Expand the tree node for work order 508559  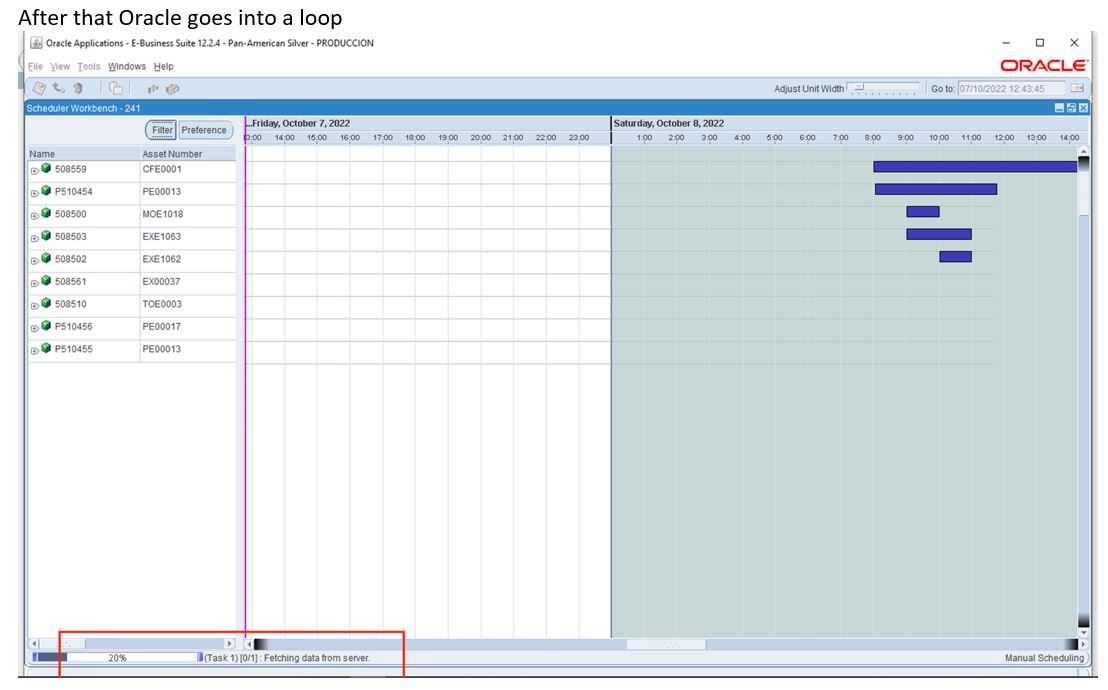(x=33, y=170)
